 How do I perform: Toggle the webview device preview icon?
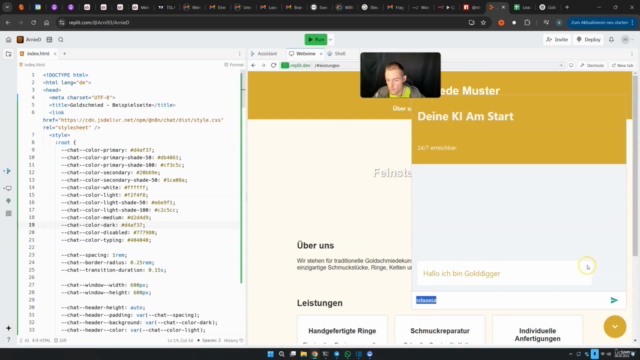point(571,65)
